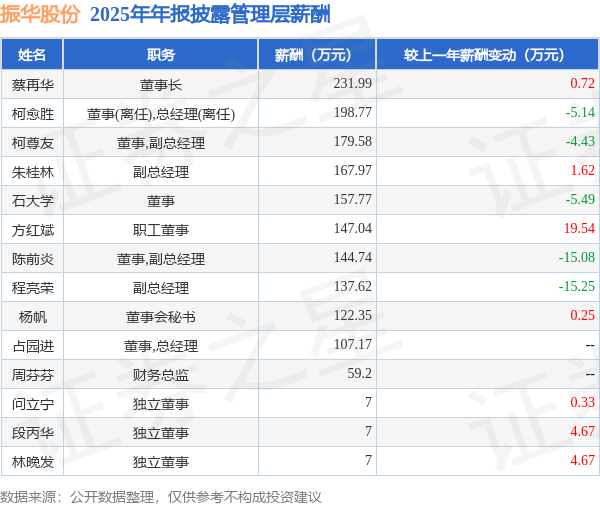Click the 董事,总经理 position cell
Viewport: 600px width, 506px height.
[x=161, y=346]
